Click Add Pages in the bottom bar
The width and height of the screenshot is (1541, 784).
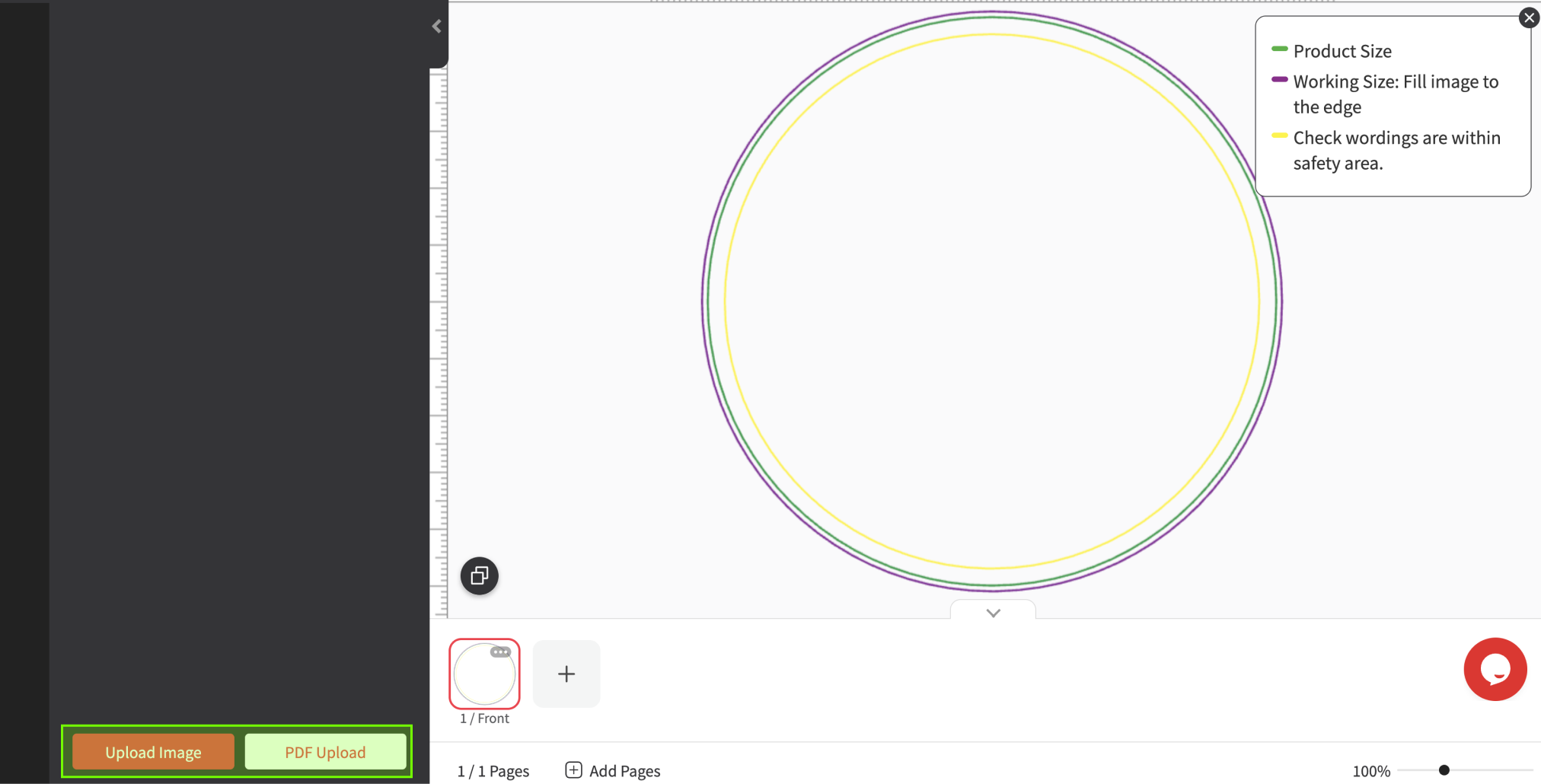point(613,771)
